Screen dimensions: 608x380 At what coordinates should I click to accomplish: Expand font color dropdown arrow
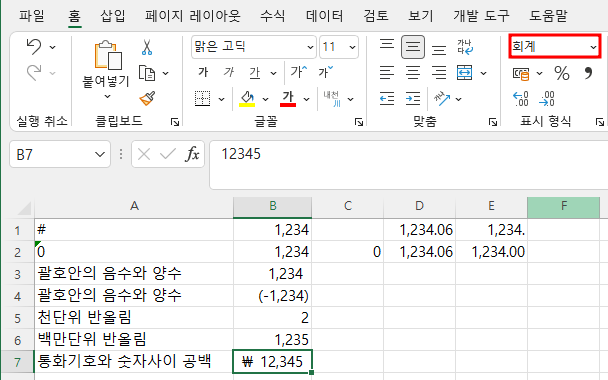306,99
